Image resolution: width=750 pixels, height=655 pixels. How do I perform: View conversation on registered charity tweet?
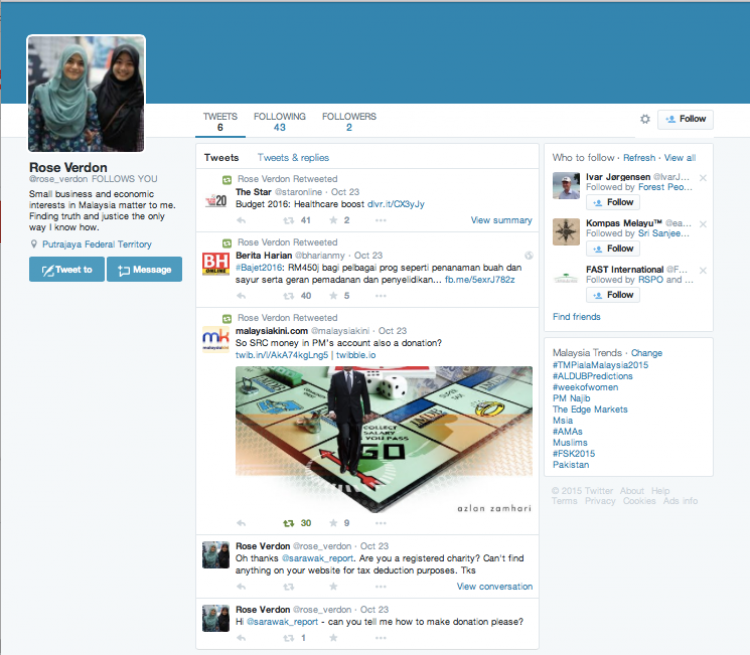[x=494, y=587]
